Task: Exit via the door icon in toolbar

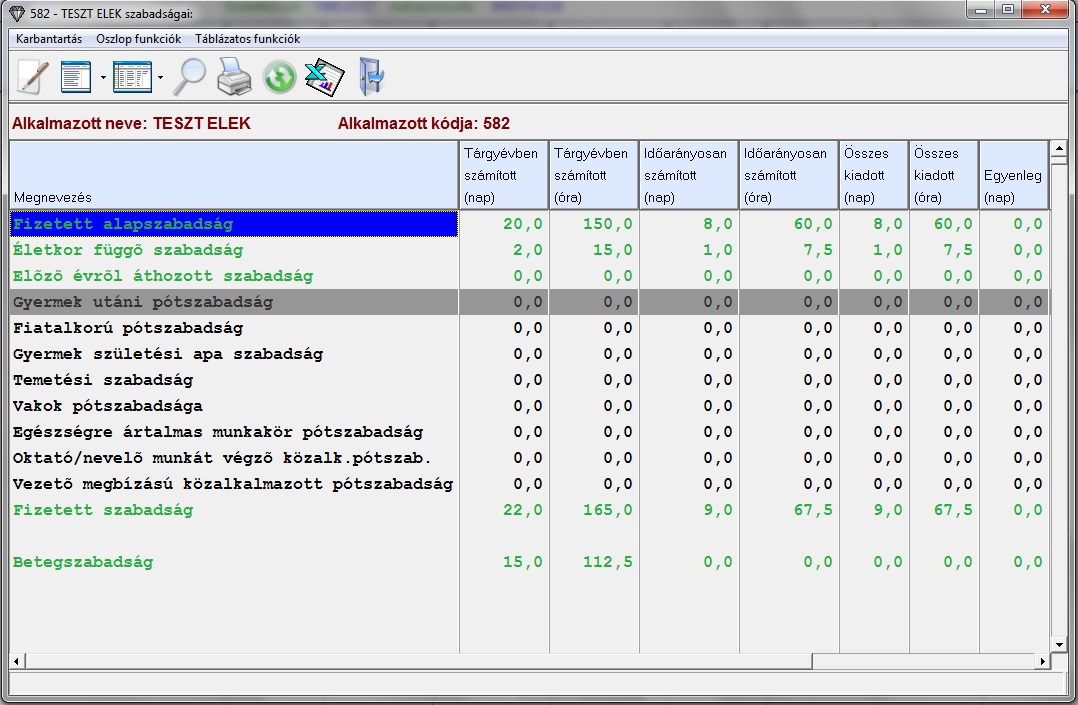Action: pos(371,77)
